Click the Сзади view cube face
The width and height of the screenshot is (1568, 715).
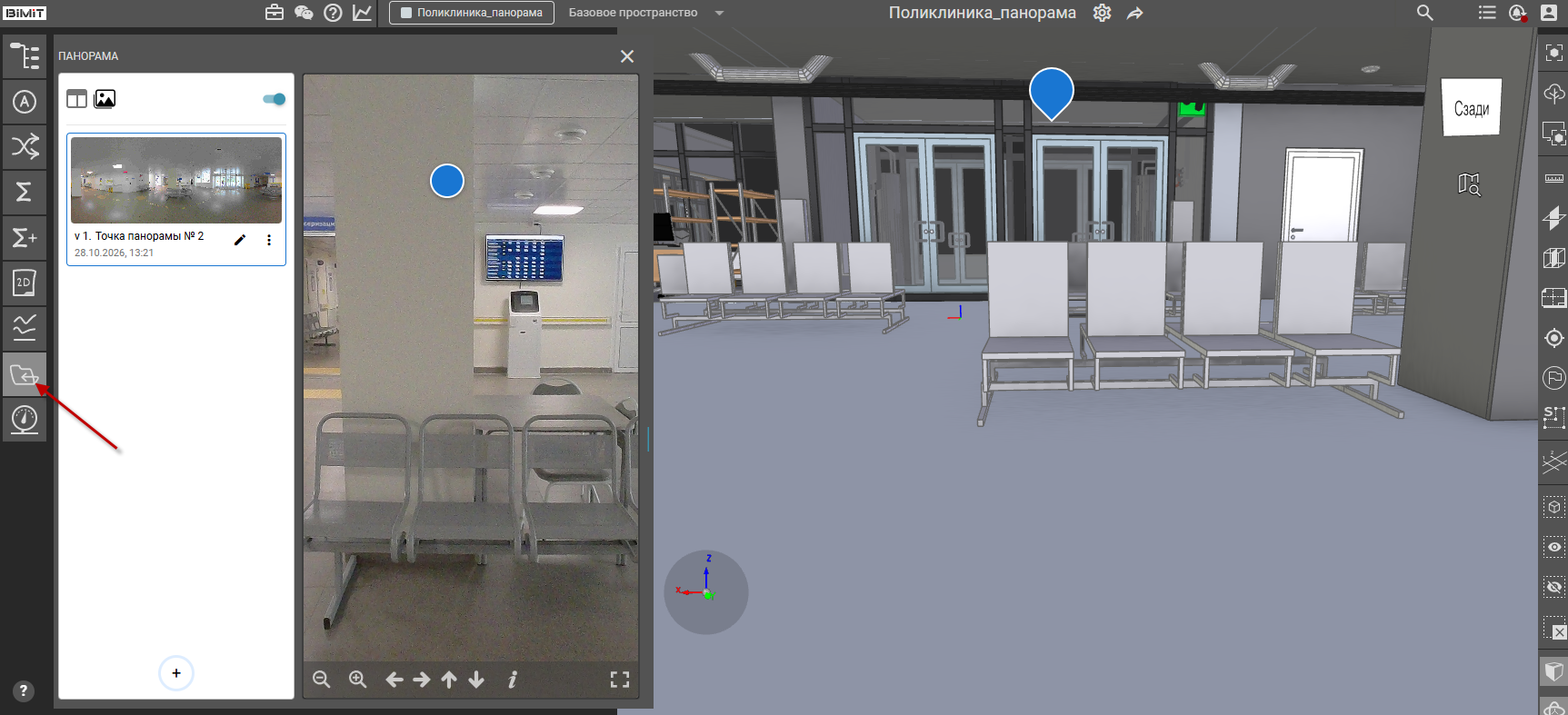(x=1472, y=108)
